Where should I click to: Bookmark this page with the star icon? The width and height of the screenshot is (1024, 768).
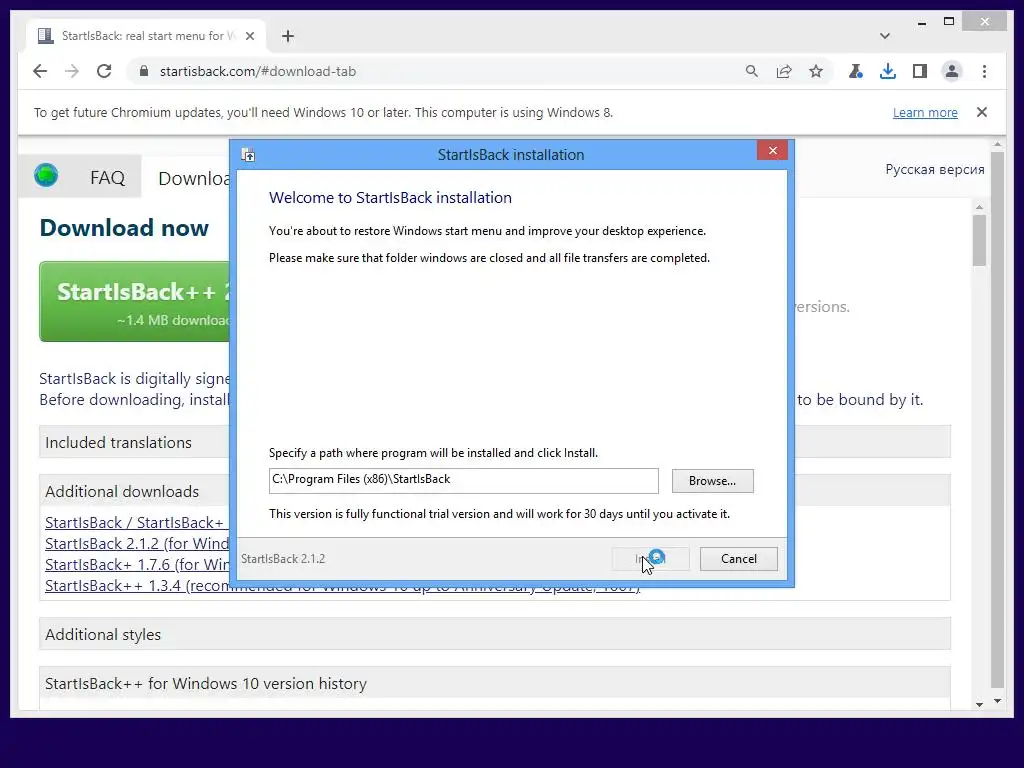pos(816,71)
